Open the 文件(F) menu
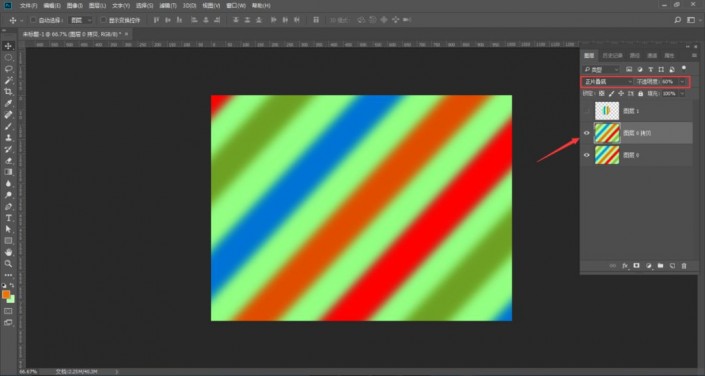This screenshot has height=376, width=705. [x=29, y=6]
